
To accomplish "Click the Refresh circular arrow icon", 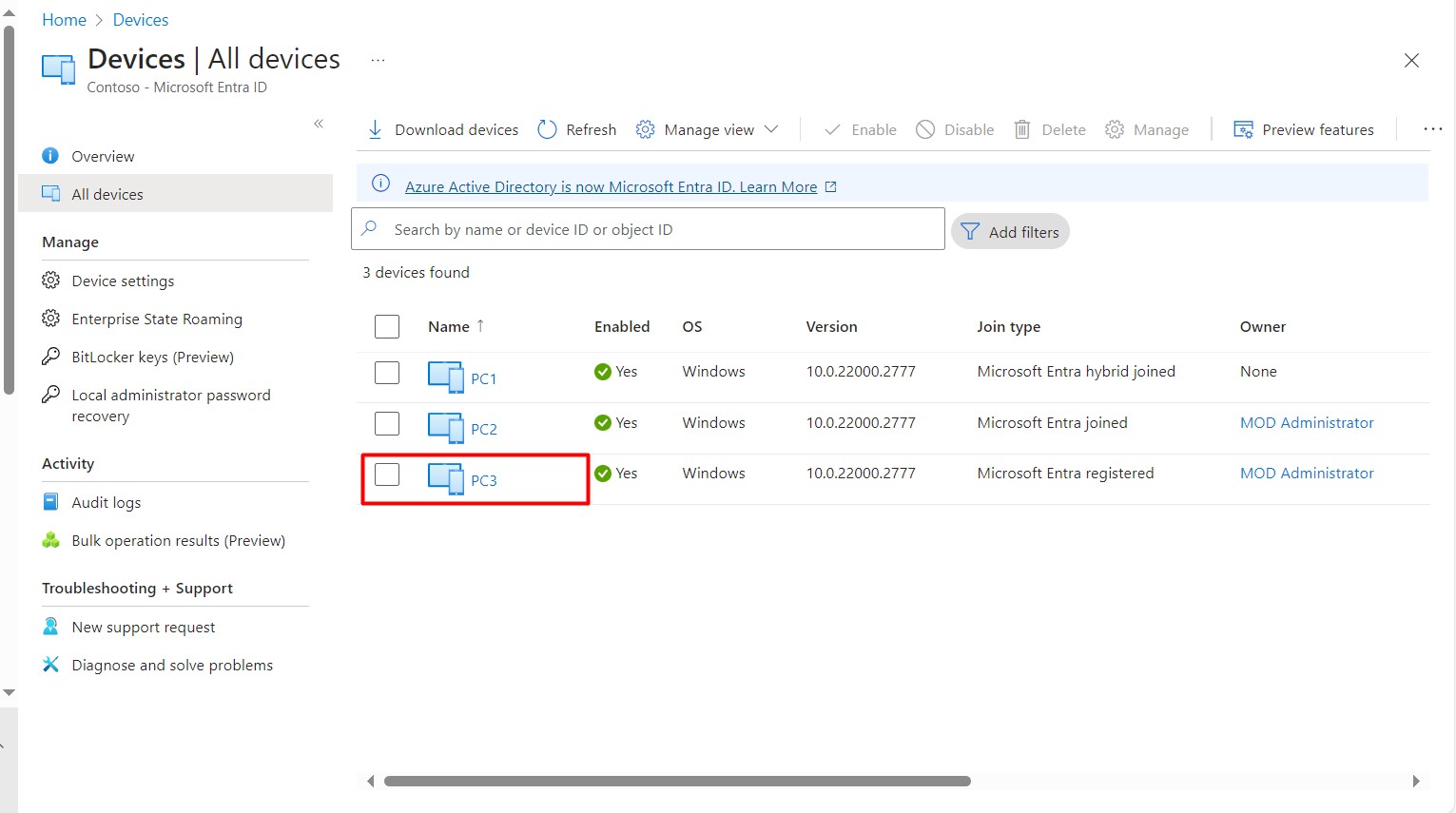I will click(x=547, y=129).
